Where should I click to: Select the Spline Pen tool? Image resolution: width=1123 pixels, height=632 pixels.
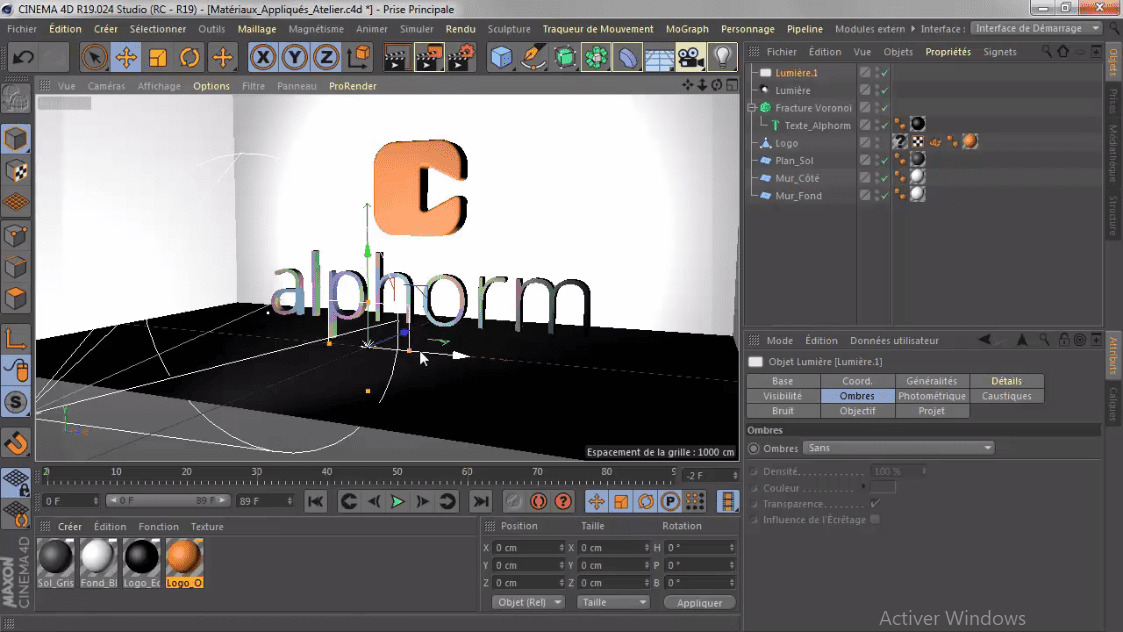click(x=533, y=57)
